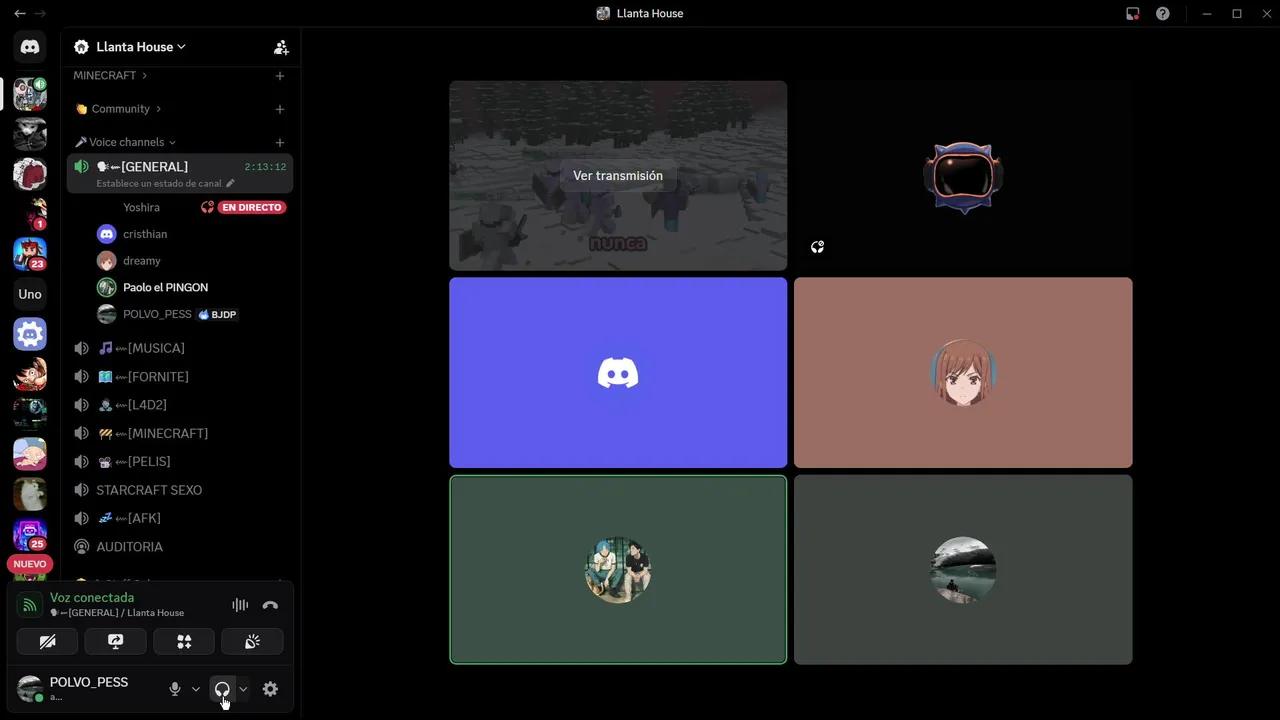1280x720 pixels.
Task: Open Discord direct messages home icon
Action: pos(30,47)
